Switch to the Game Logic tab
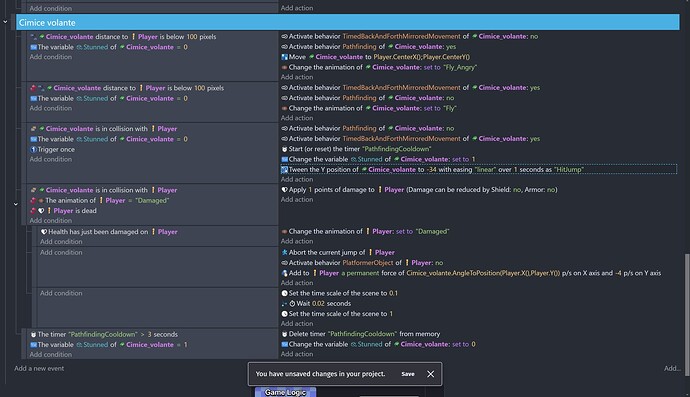This screenshot has width=690, height=397. click(x=285, y=392)
